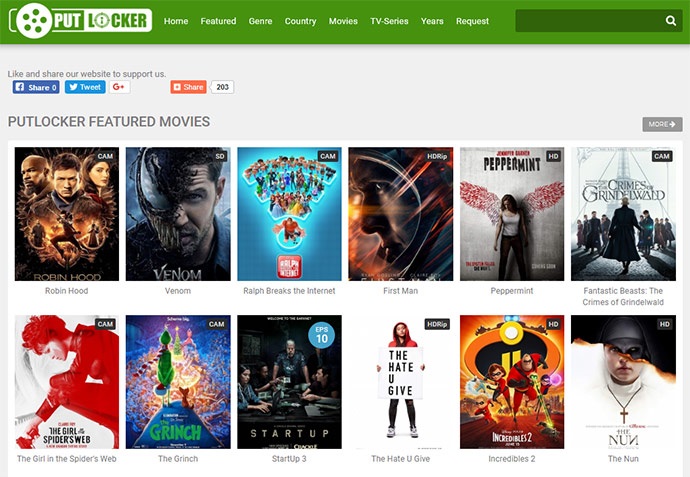Image resolution: width=690 pixels, height=477 pixels.
Task: Click the Peppermint title link
Action: [x=512, y=291]
